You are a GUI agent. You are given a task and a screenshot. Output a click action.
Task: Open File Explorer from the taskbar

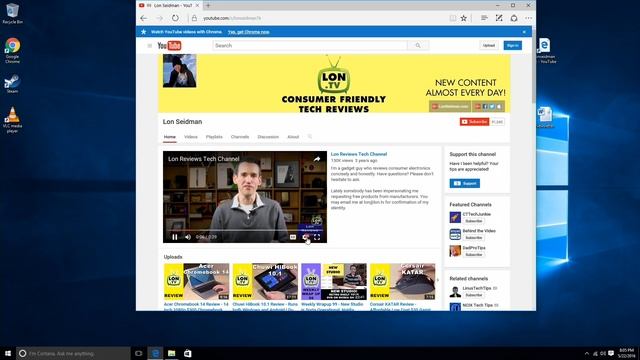click(x=171, y=353)
